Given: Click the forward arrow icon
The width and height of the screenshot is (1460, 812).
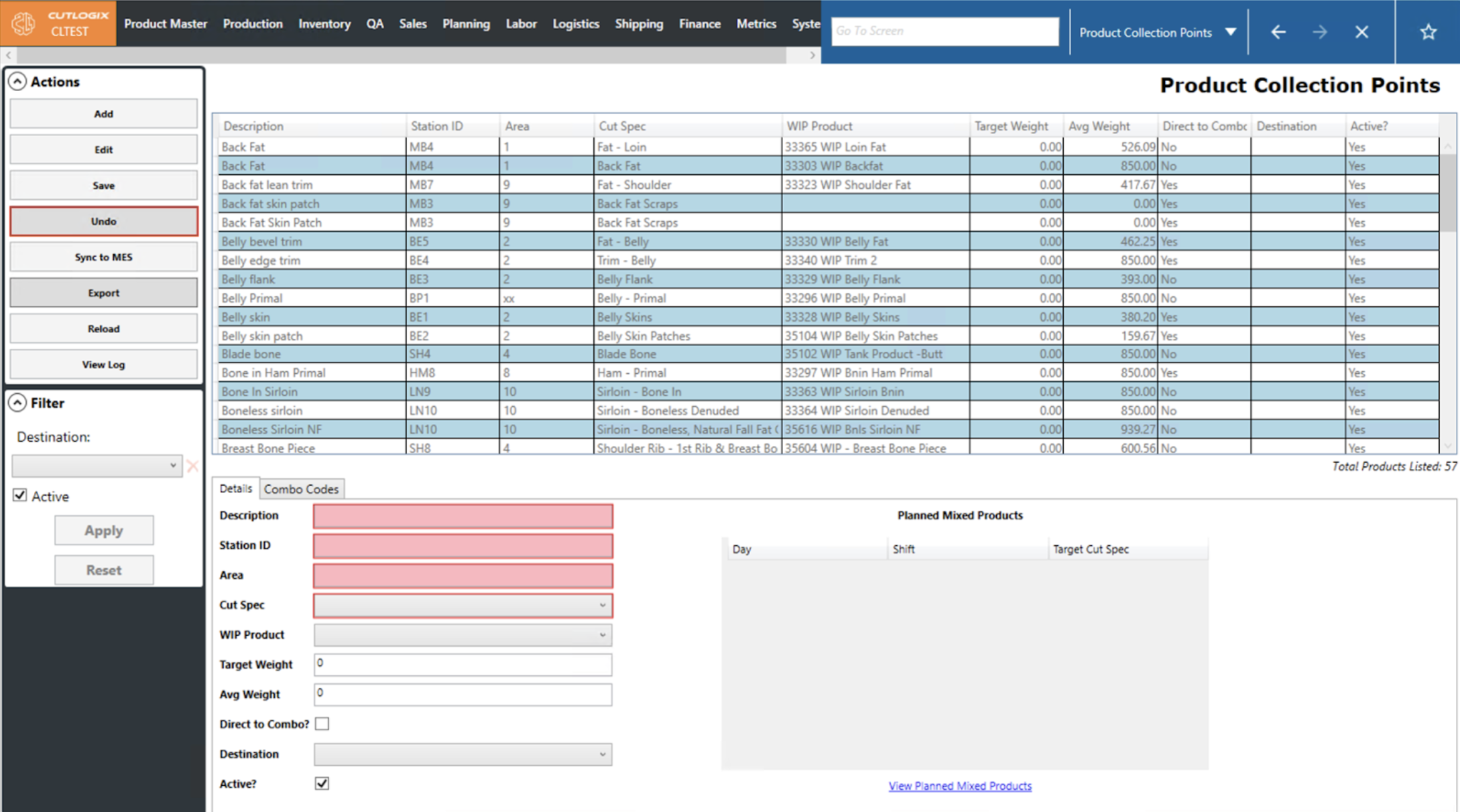Looking at the screenshot, I should click(1319, 31).
